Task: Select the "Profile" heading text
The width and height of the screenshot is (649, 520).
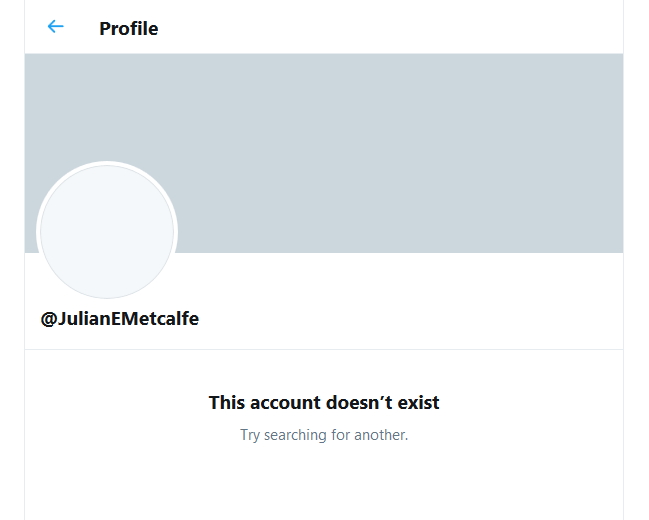Action: tap(128, 29)
